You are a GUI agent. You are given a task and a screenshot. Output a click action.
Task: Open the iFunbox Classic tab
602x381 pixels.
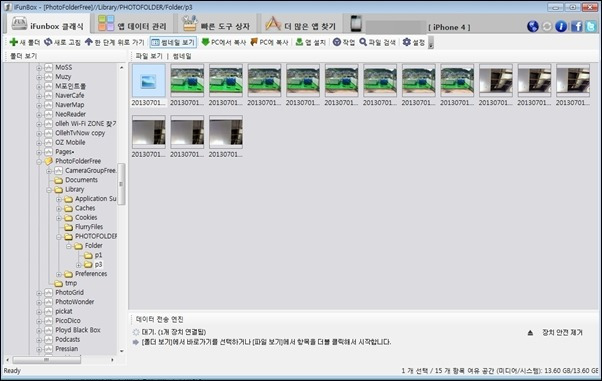pyautogui.click(x=48, y=25)
